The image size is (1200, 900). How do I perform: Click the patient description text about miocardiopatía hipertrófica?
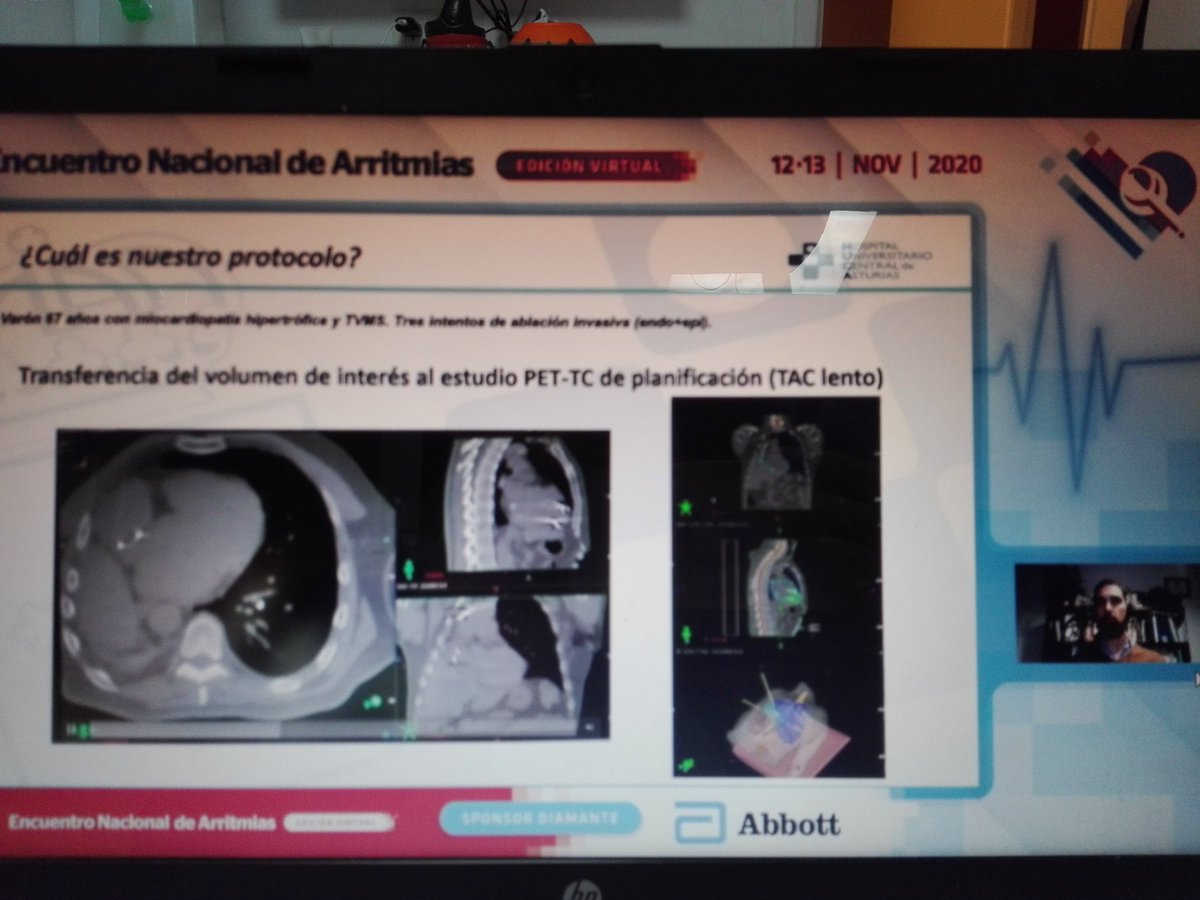pos(350,320)
